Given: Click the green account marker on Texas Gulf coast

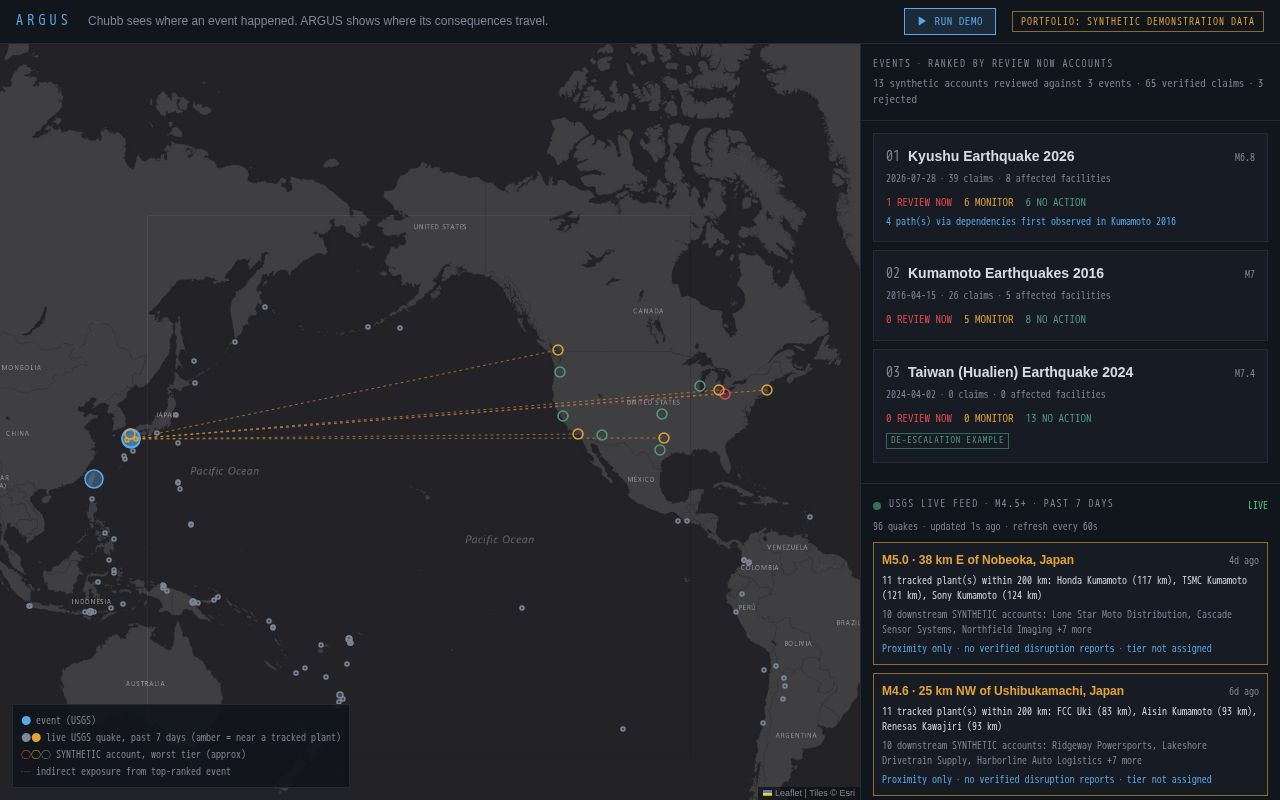Looking at the screenshot, I should pyautogui.click(x=660, y=450).
